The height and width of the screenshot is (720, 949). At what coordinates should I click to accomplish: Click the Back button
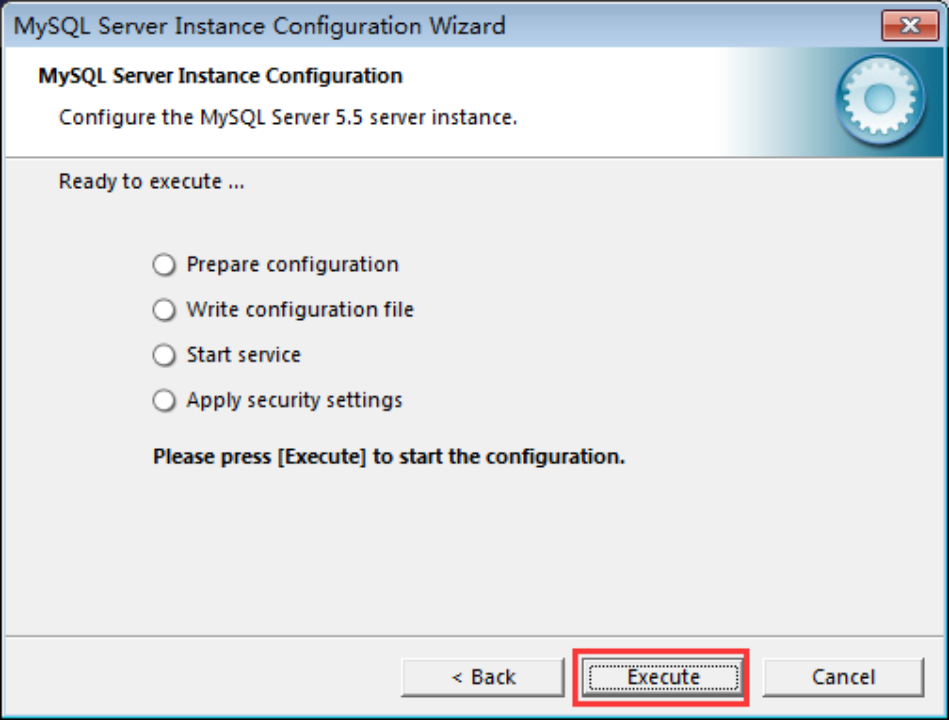[483, 676]
